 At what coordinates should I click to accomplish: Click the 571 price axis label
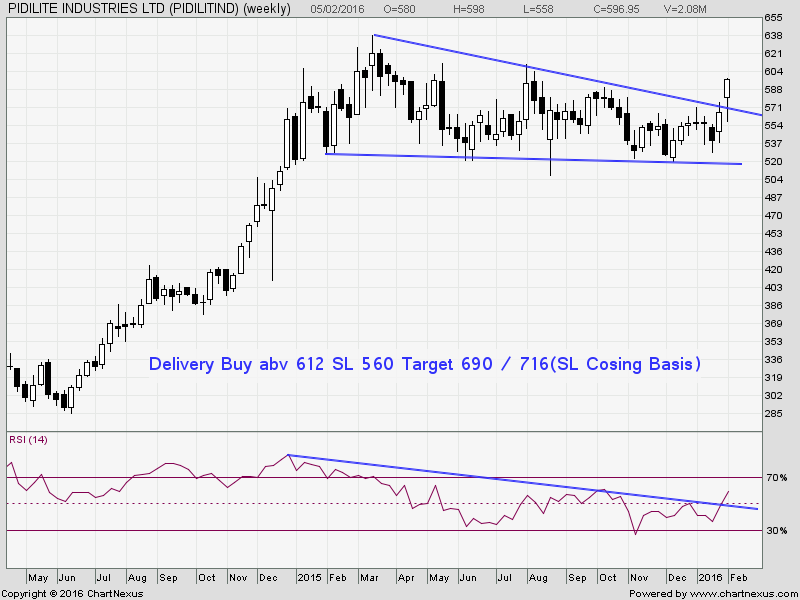(773, 108)
